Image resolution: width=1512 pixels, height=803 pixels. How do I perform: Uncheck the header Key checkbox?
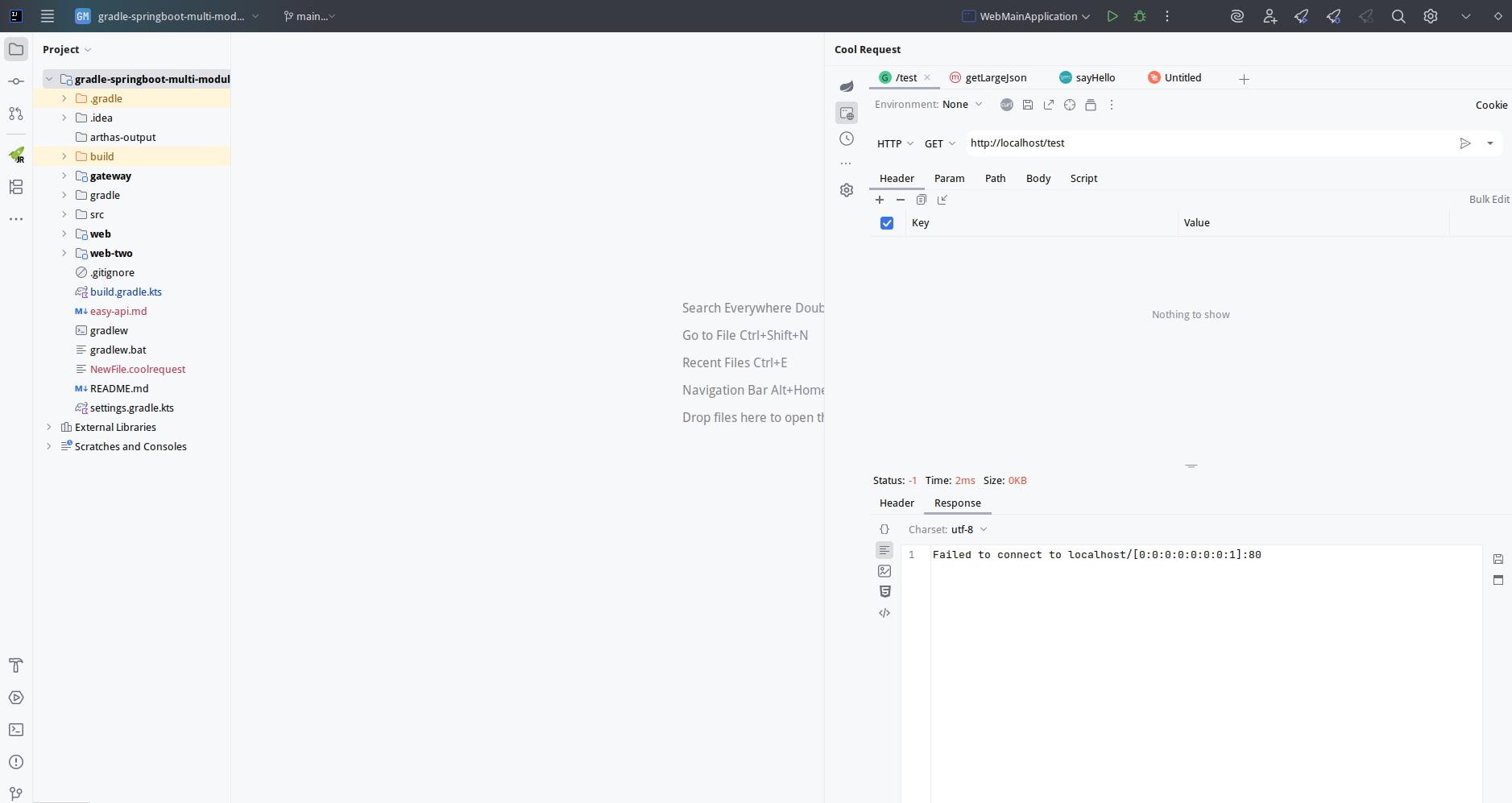tap(887, 223)
